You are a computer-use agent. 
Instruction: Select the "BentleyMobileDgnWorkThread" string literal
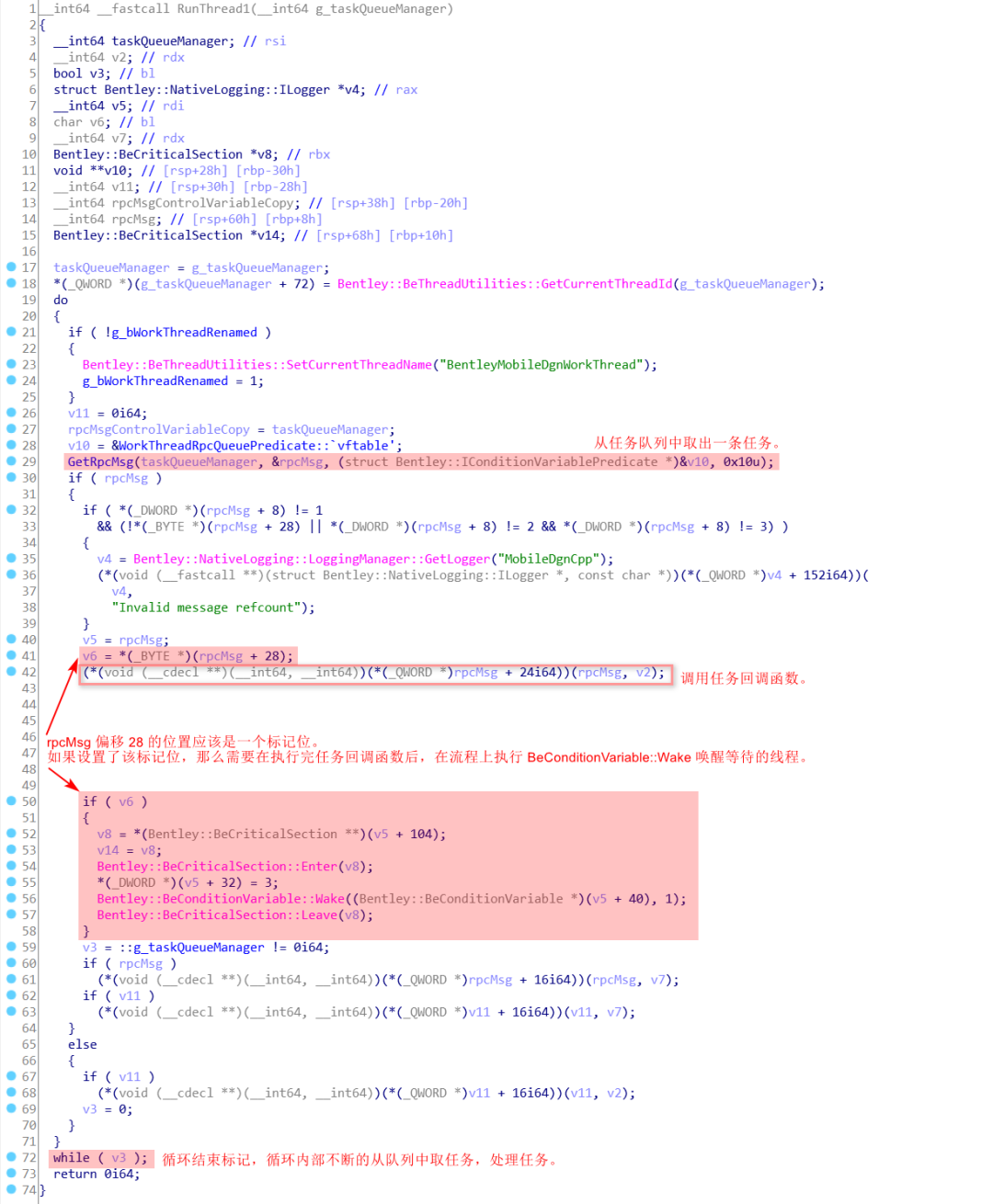coord(541,365)
